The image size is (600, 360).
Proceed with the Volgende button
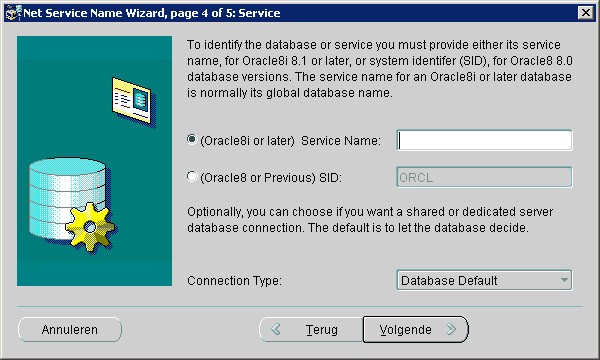coord(416,329)
